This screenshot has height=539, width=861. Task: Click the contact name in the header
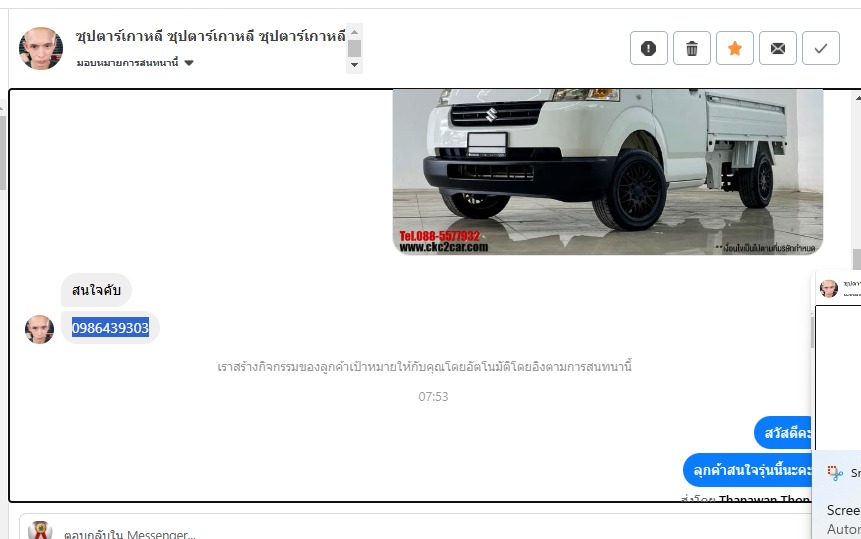210,36
